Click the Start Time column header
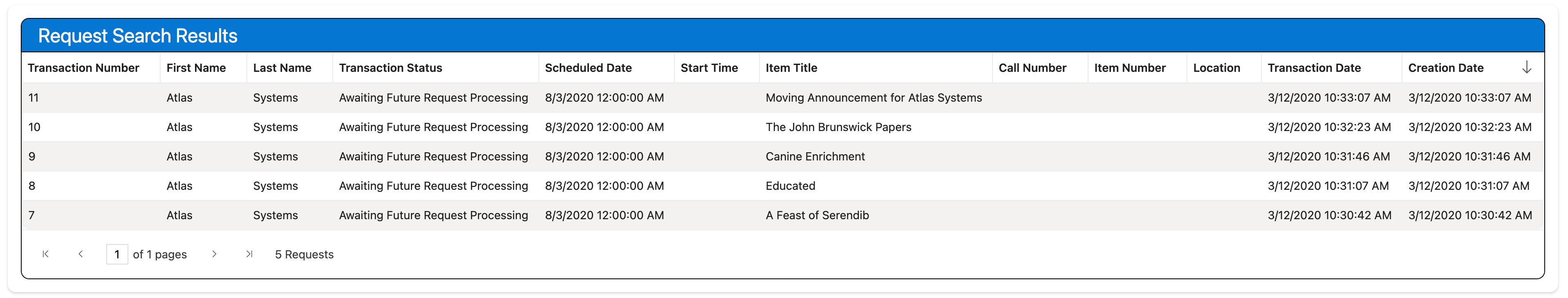 coord(708,68)
